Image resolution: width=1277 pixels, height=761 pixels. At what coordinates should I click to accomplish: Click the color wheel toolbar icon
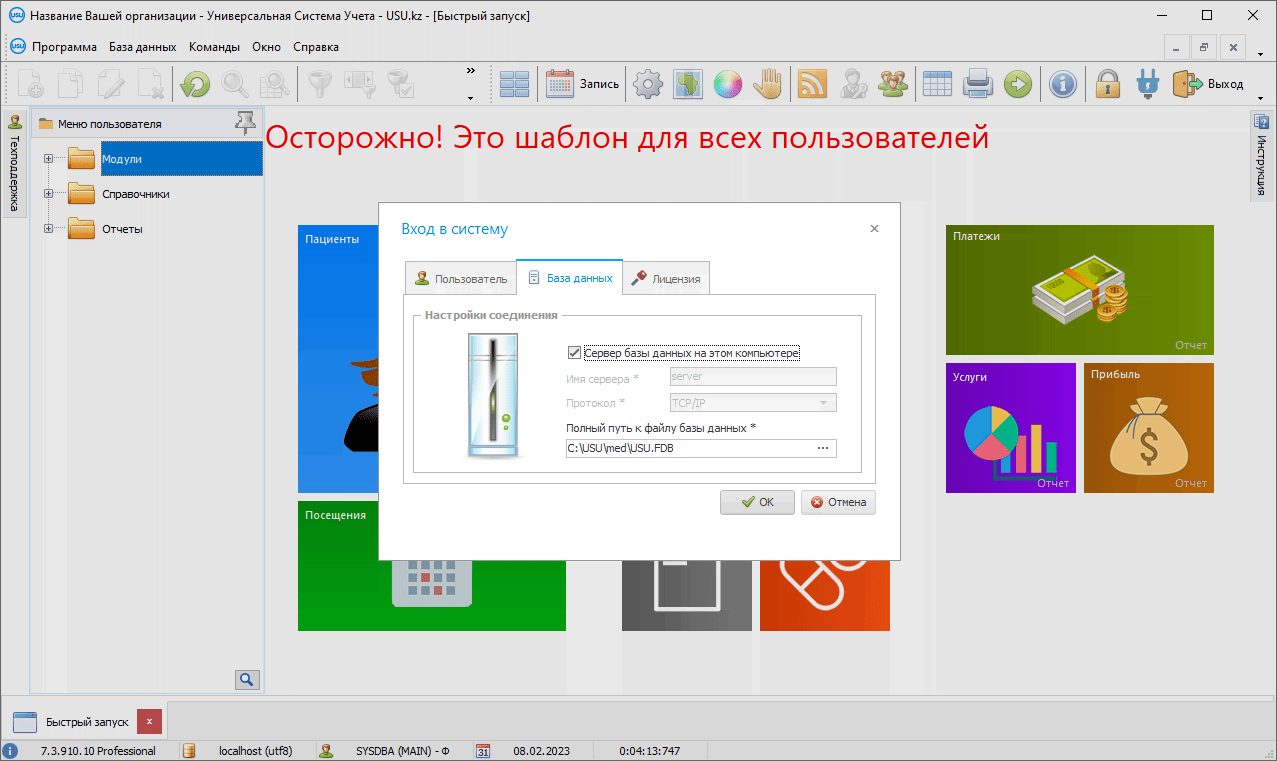coord(727,85)
